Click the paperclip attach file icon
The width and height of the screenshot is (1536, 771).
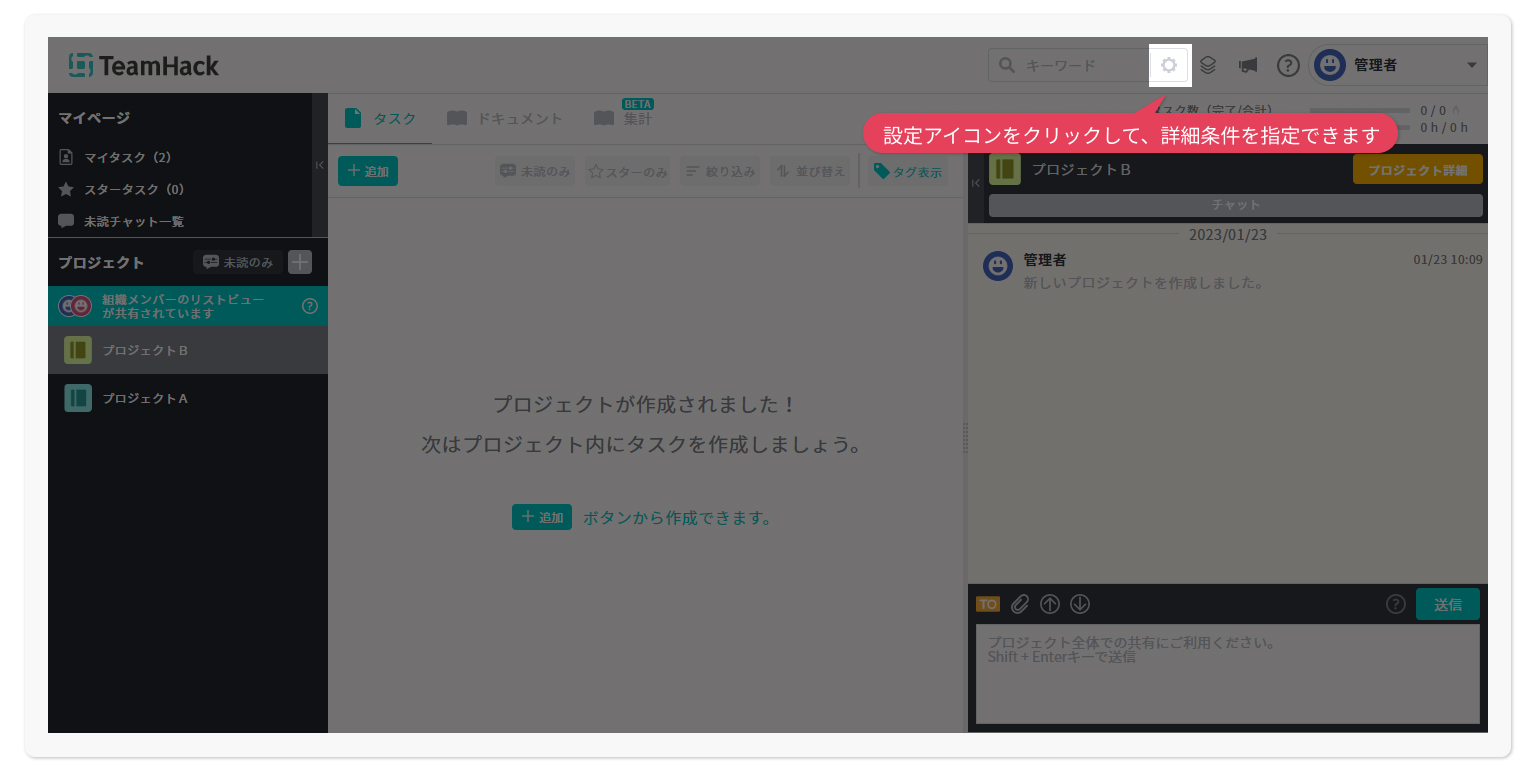click(x=1019, y=604)
